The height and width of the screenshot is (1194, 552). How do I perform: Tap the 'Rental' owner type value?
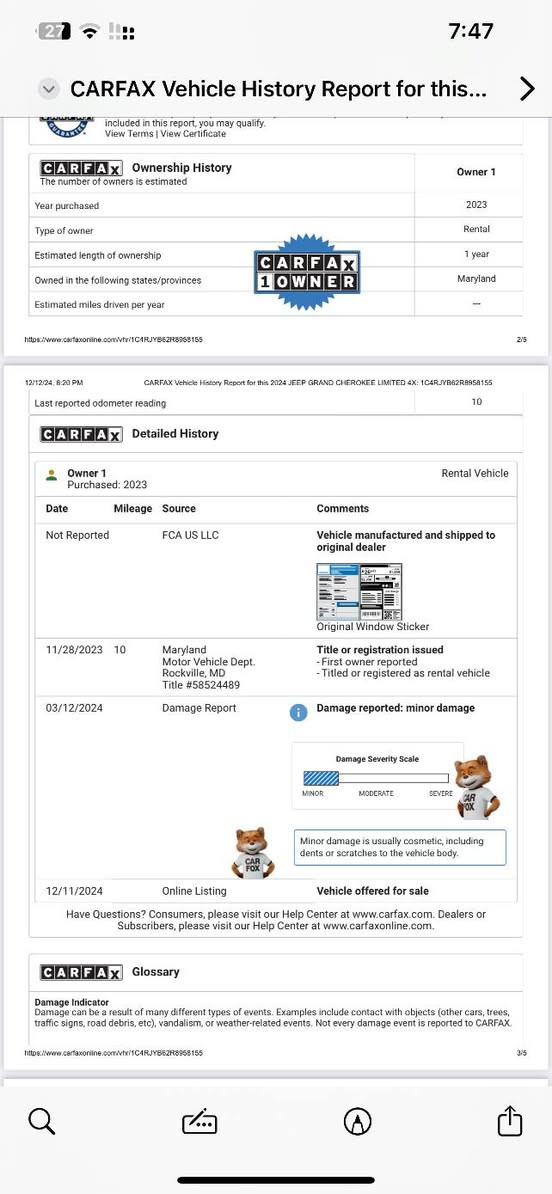(477, 229)
